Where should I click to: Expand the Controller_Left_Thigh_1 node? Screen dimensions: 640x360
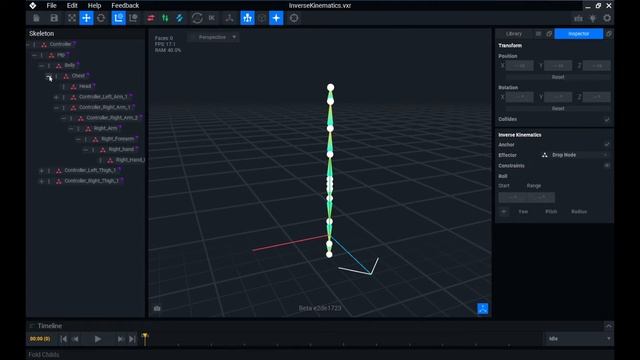pos(42,171)
